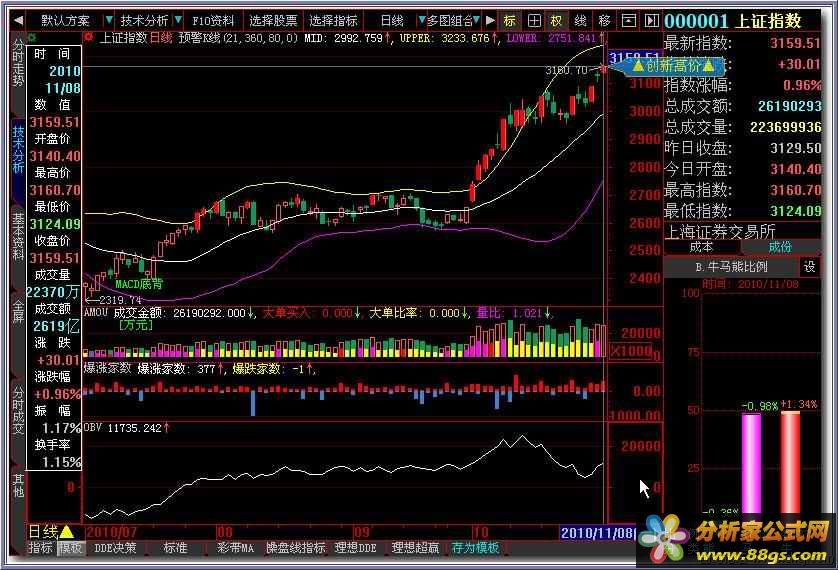
Task: Click the 2010/07 timeline label
Action: point(111,532)
